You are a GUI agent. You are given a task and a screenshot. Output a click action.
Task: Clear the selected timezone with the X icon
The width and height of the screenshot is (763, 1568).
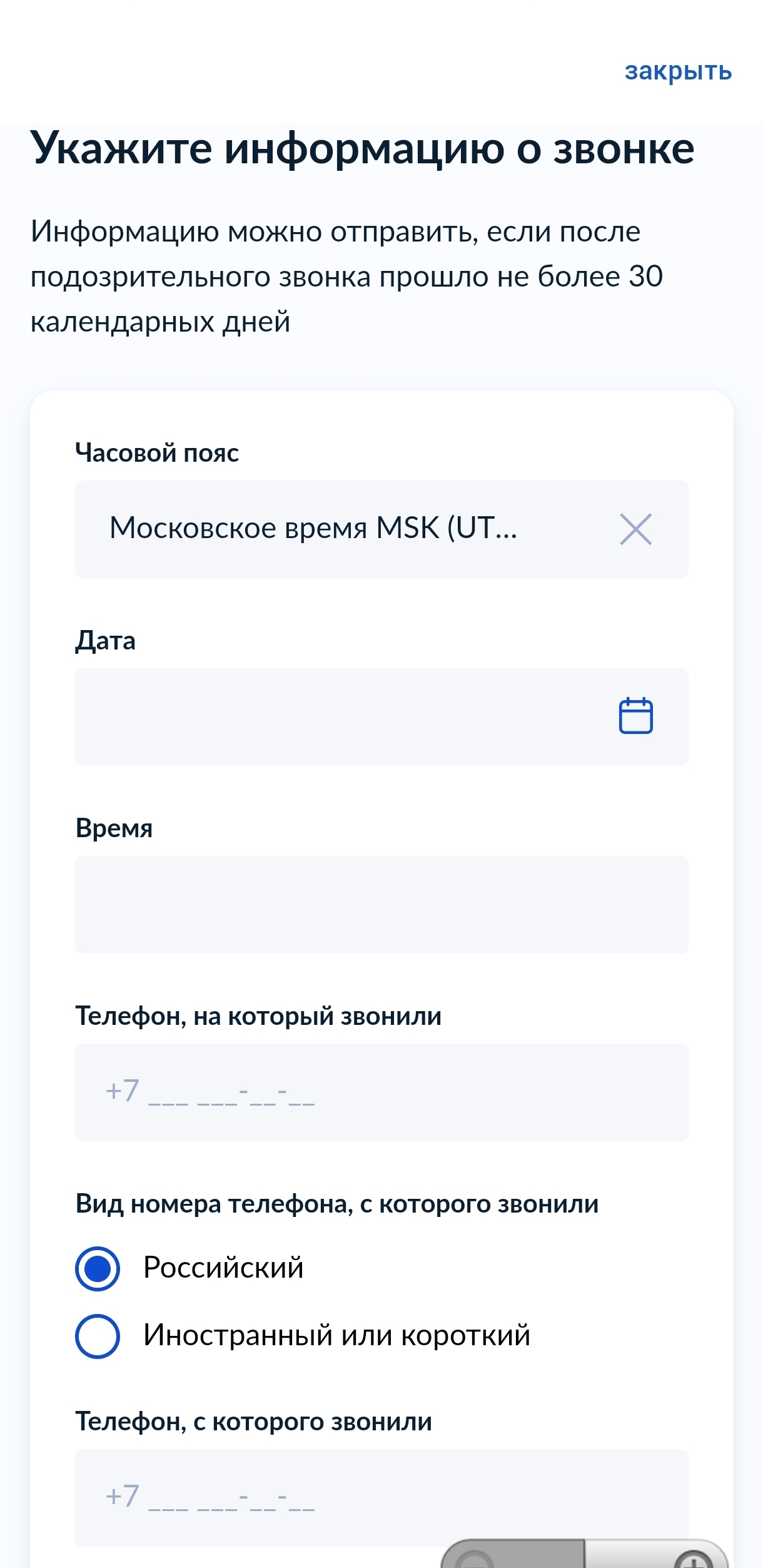635,529
